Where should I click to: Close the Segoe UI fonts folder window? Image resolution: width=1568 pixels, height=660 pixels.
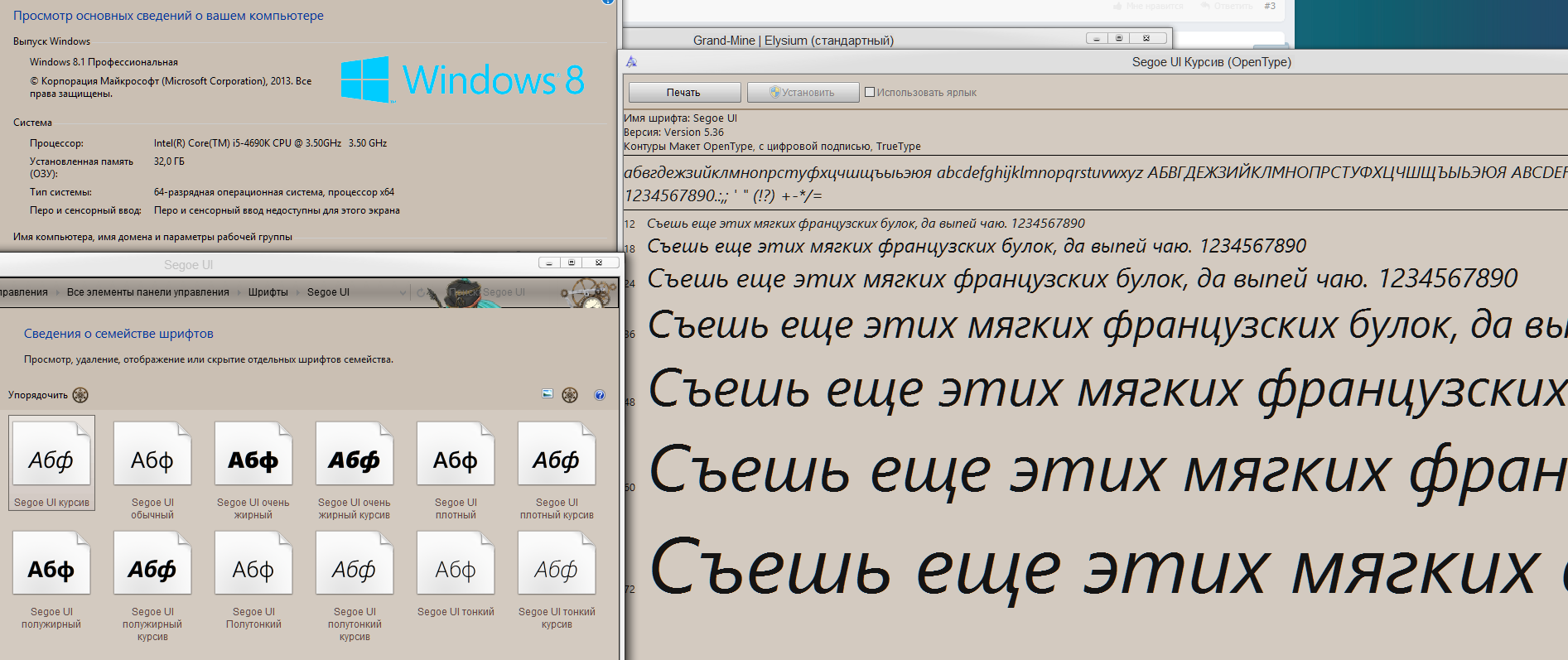coord(599,263)
